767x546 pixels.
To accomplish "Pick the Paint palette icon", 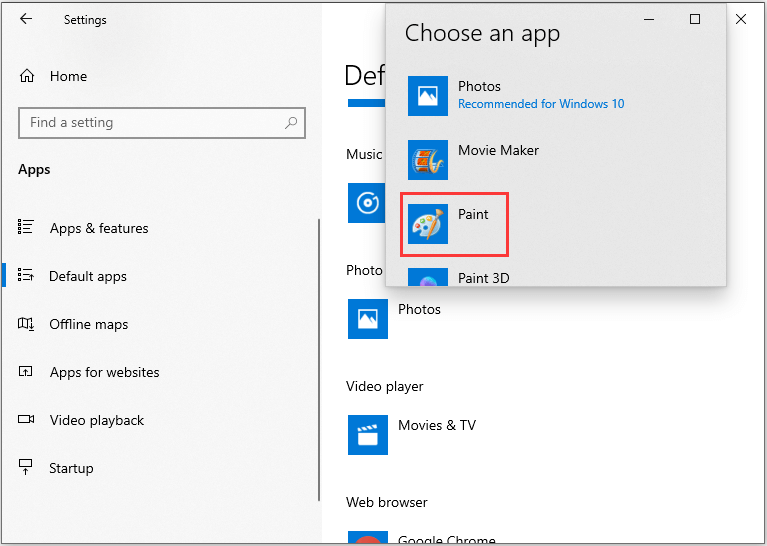I will pyautogui.click(x=428, y=224).
